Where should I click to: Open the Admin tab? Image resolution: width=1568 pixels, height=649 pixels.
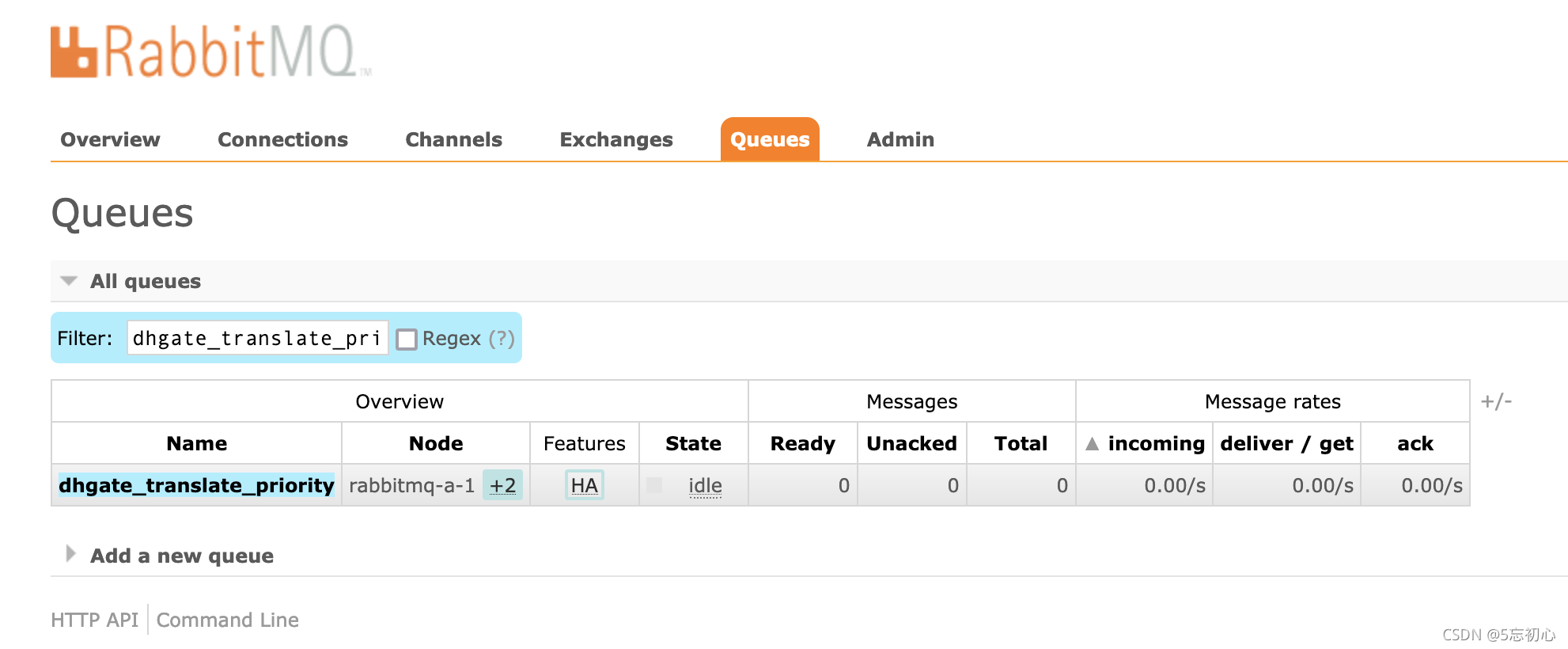pyautogui.click(x=900, y=139)
